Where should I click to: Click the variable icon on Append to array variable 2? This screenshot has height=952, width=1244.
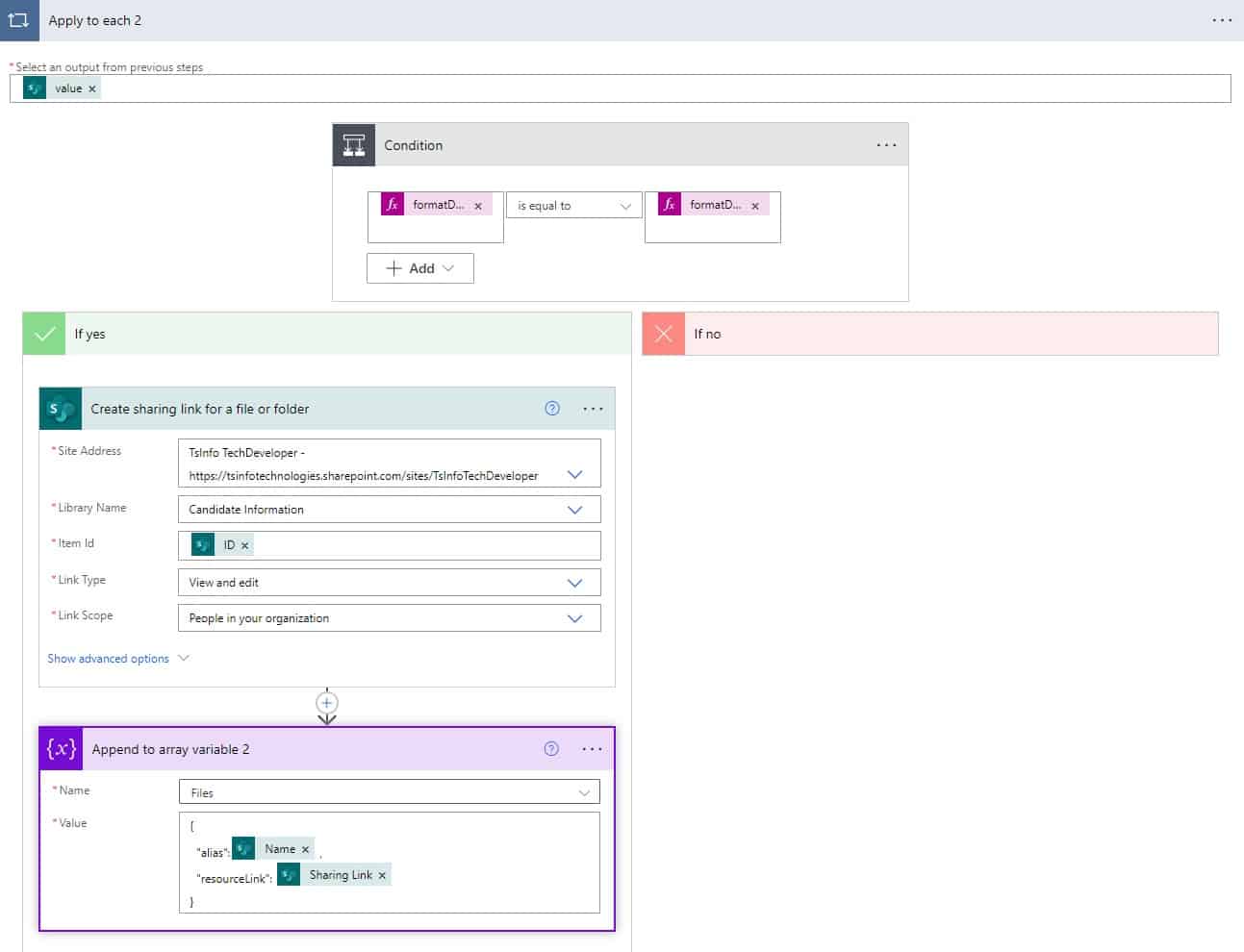60,749
